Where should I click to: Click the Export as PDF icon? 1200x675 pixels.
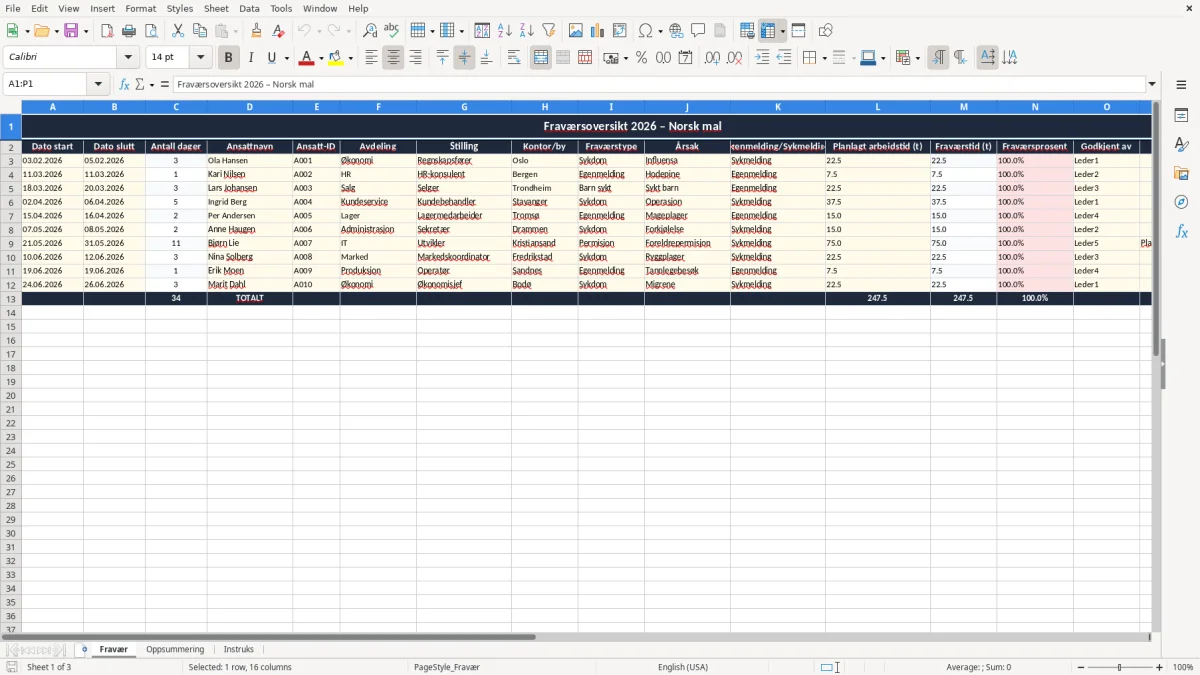tap(107, 31)
